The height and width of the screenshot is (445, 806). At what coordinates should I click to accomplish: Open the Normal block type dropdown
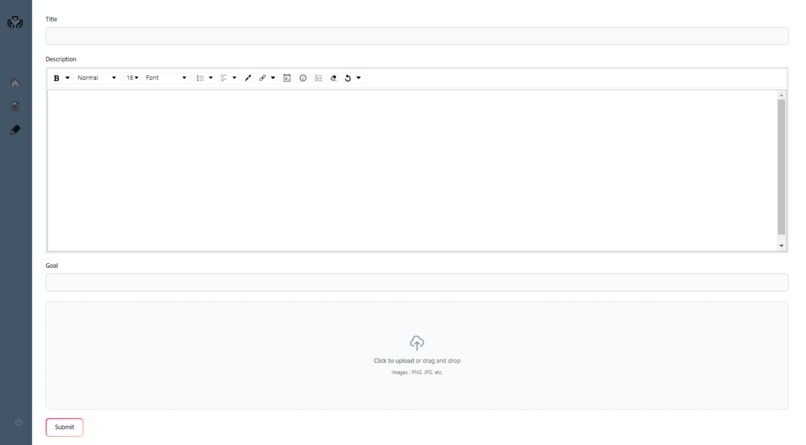[x=97, y=78]
